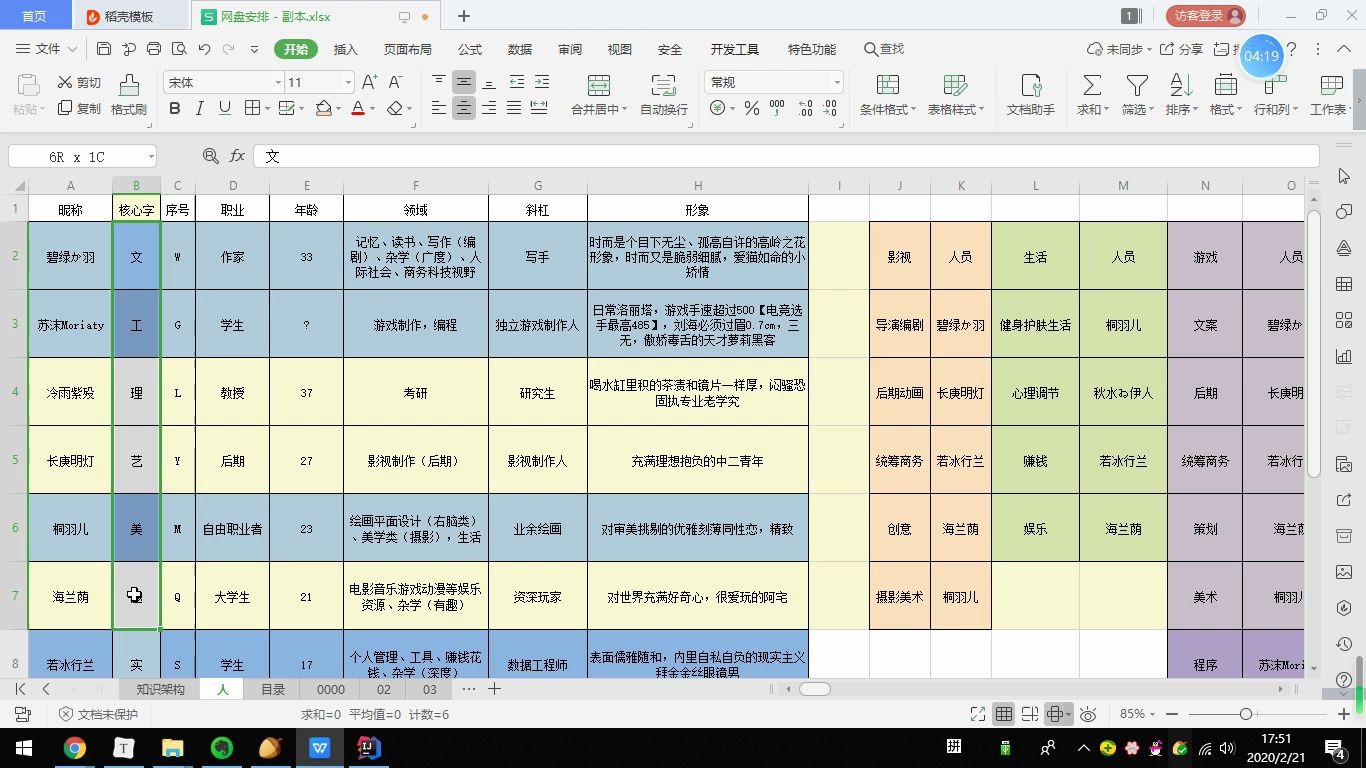This screenshot has height=768, width=1366.
Task: Click the zoom magnifier beside fx
Action: point(210,156)
